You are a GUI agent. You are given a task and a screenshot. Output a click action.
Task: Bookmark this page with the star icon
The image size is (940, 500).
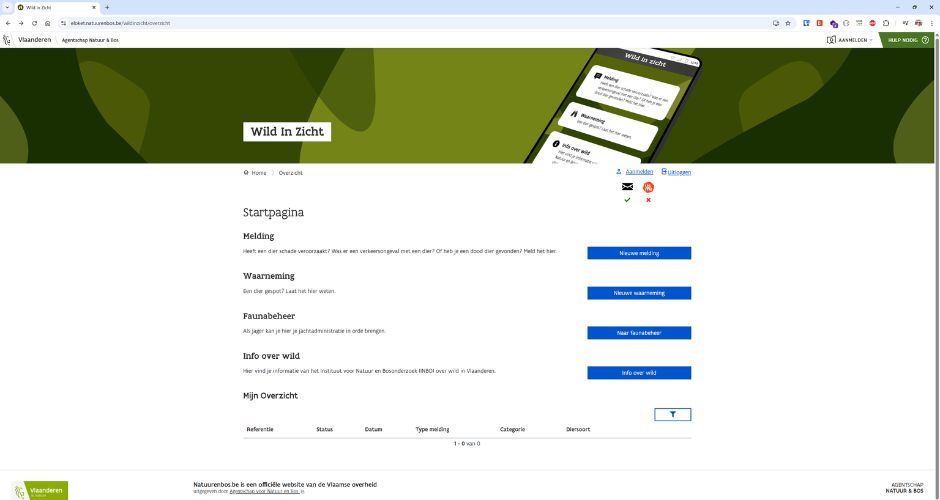tap(788, 22)
